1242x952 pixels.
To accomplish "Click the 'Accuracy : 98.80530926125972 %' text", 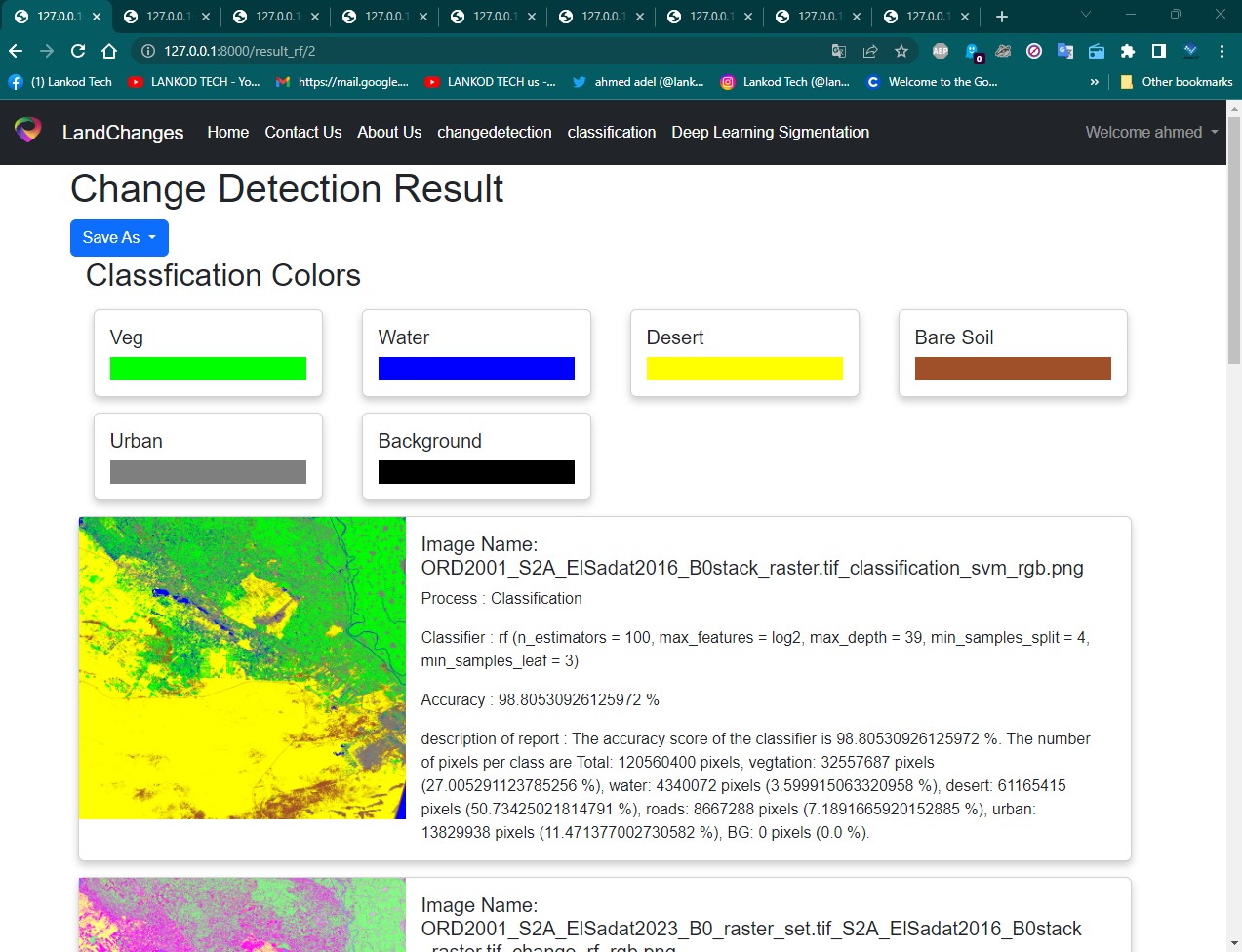I will pos(541,700).
